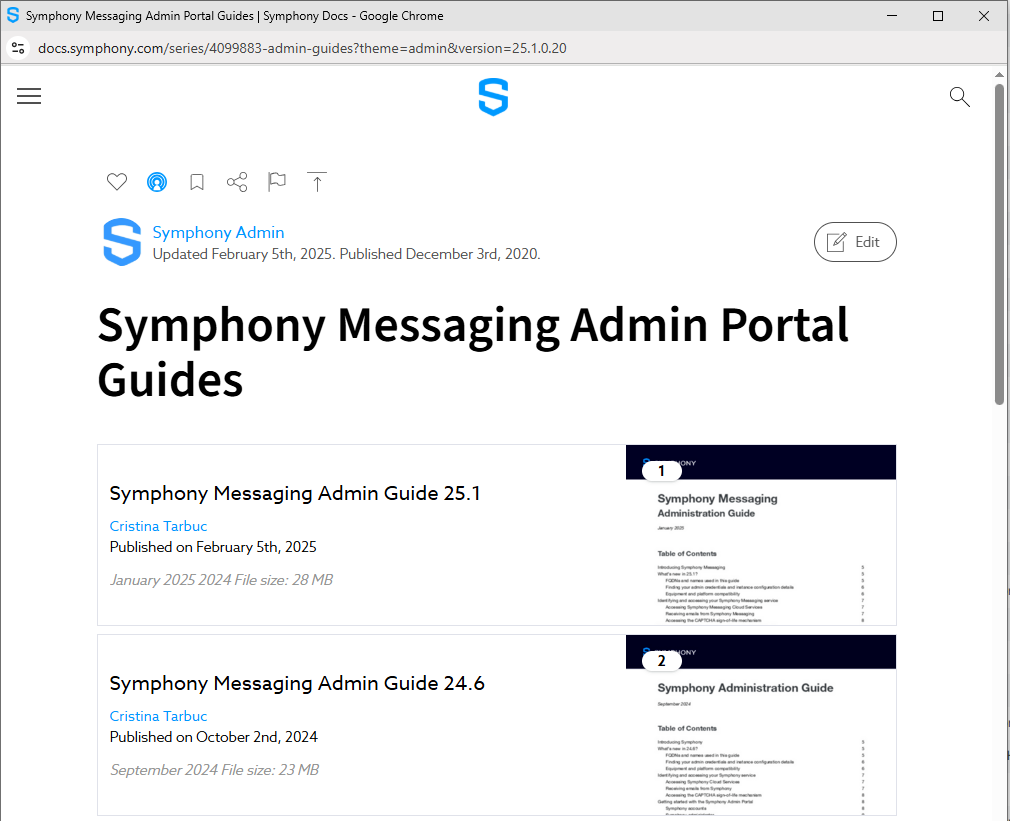The image size is (1010, 821).
Task: Minimize the Chrome window
Action: pyautogui.click(x=892, y=15)
